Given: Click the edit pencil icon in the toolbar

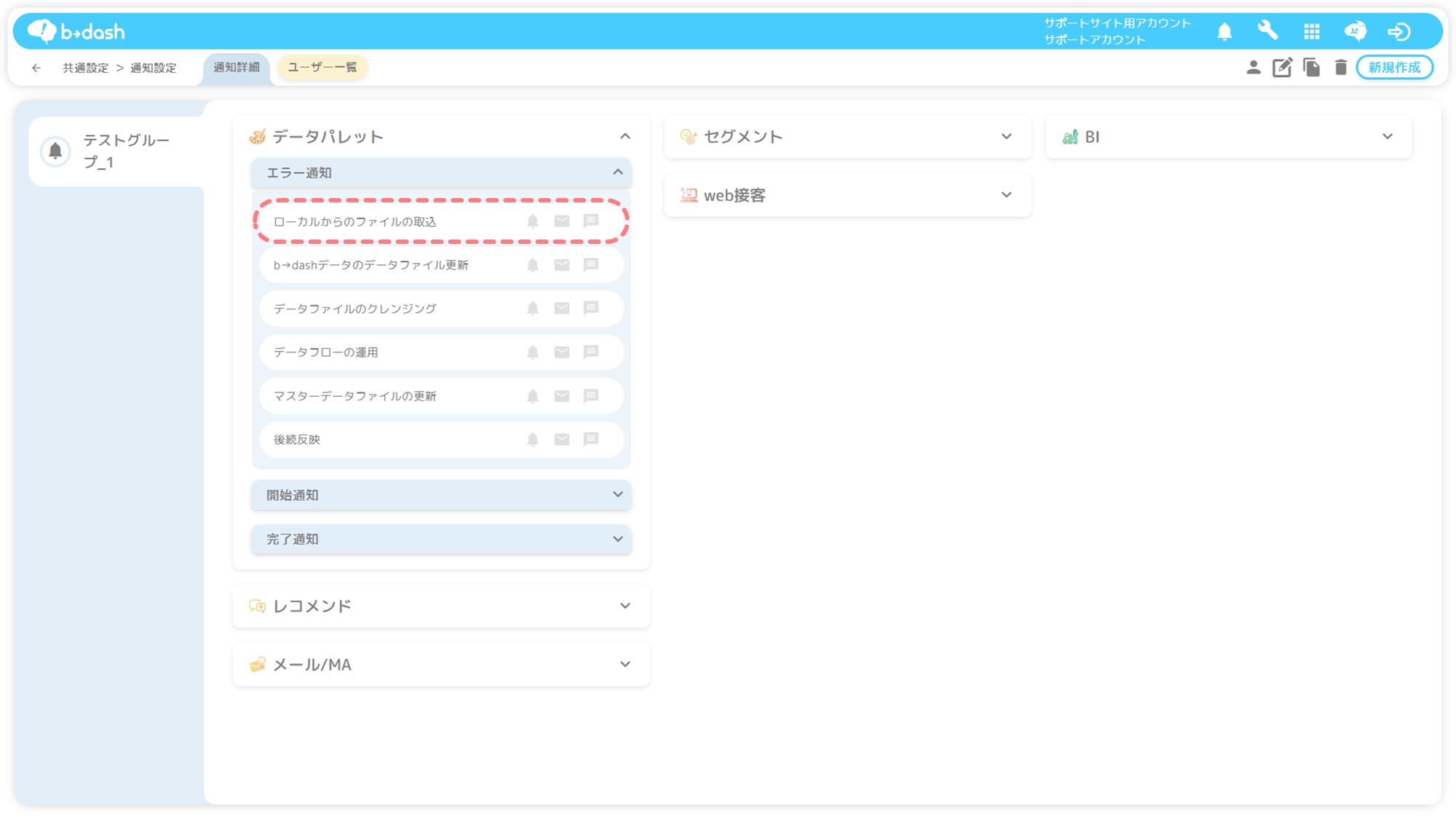Looking at the screenshot, I should coord(1282,68).
